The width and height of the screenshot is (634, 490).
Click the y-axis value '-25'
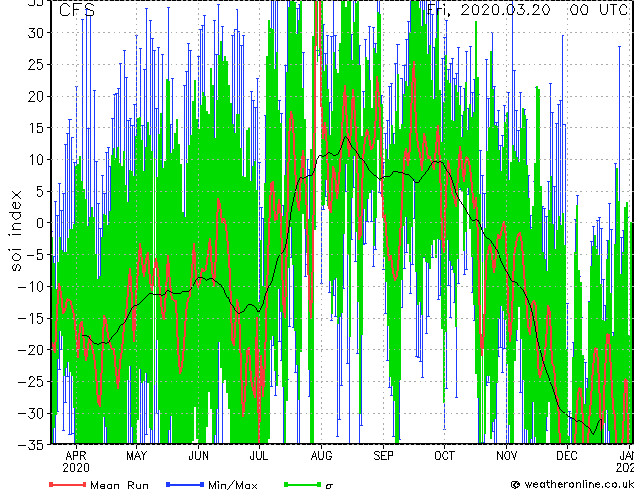point(31,381)
